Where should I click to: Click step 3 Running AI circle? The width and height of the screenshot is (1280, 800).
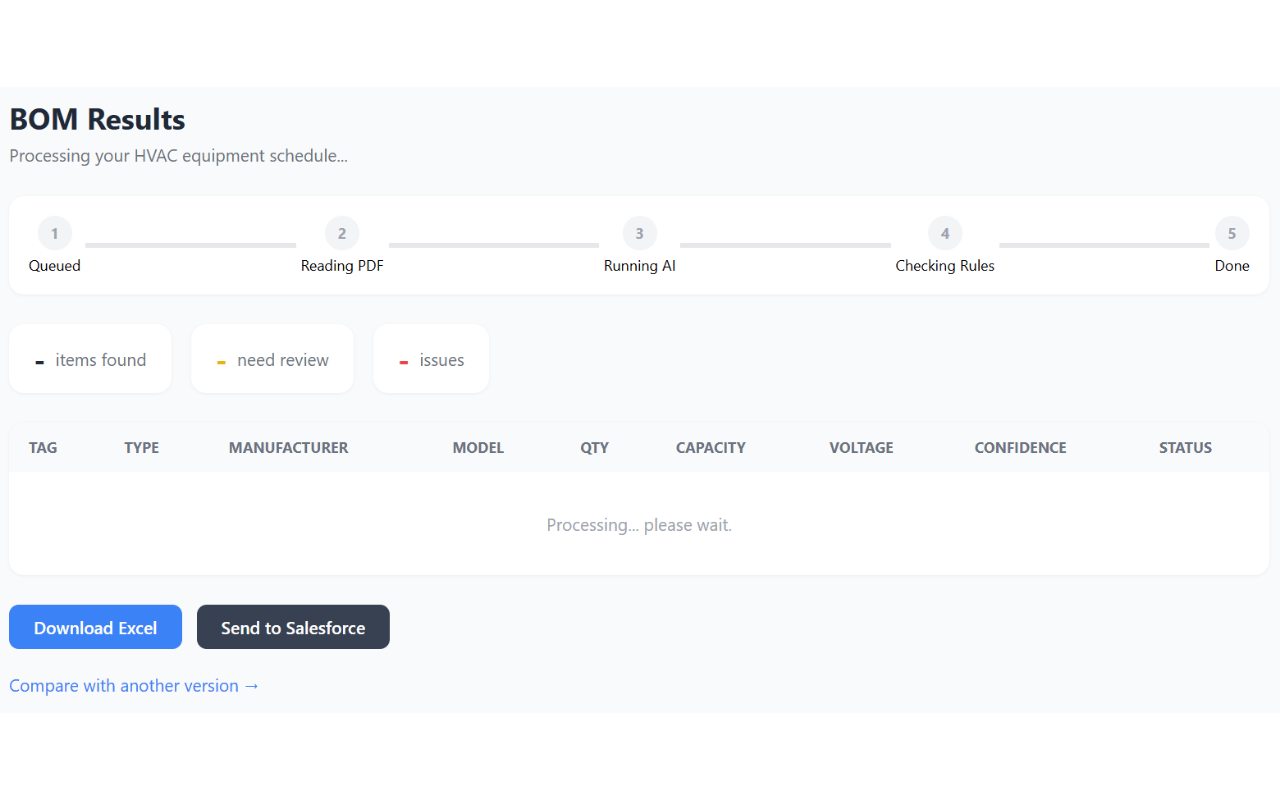640,234
